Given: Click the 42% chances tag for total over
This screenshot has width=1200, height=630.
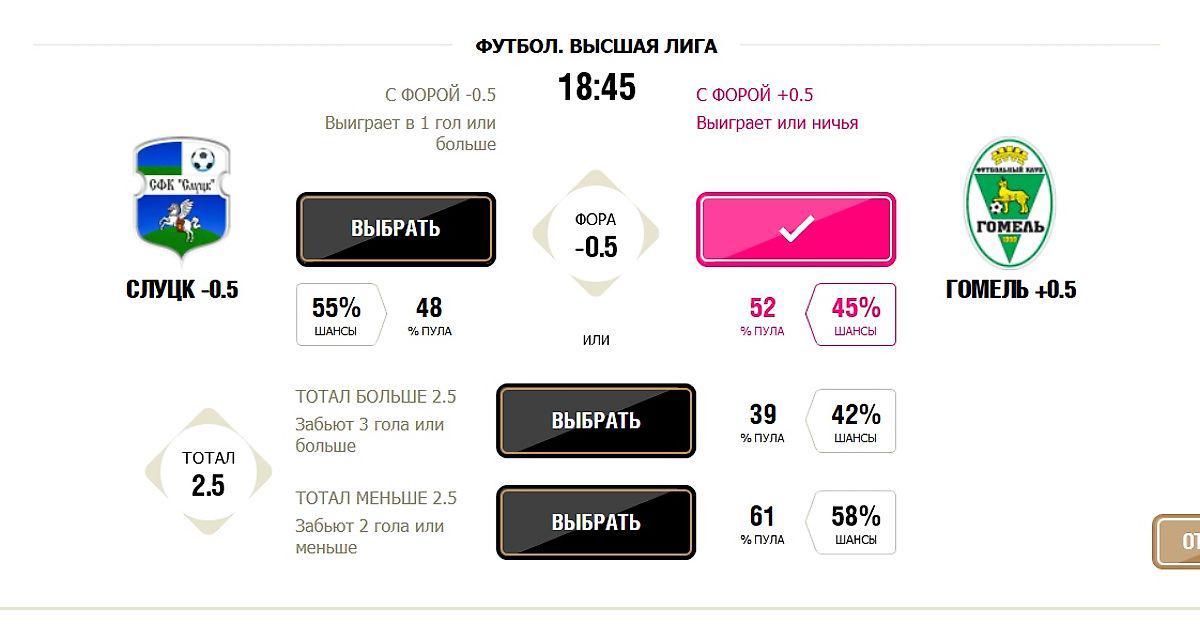Looking at the screenshot, I should pos(855,421).
